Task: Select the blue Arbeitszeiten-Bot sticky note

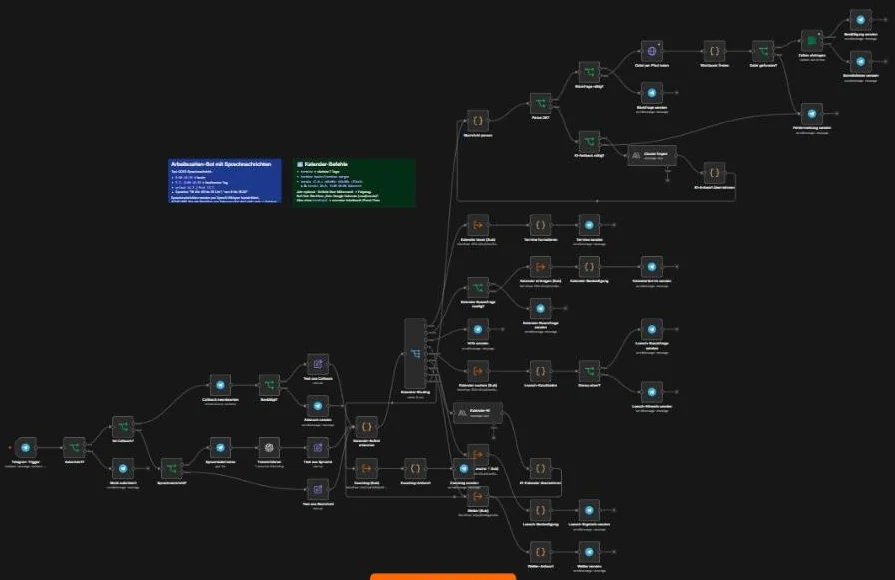Action: 225,180
